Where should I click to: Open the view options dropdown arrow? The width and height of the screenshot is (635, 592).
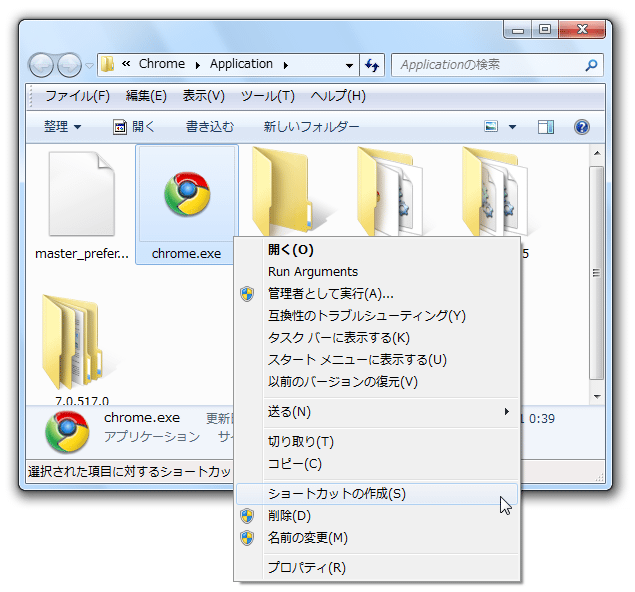point(512,127)
